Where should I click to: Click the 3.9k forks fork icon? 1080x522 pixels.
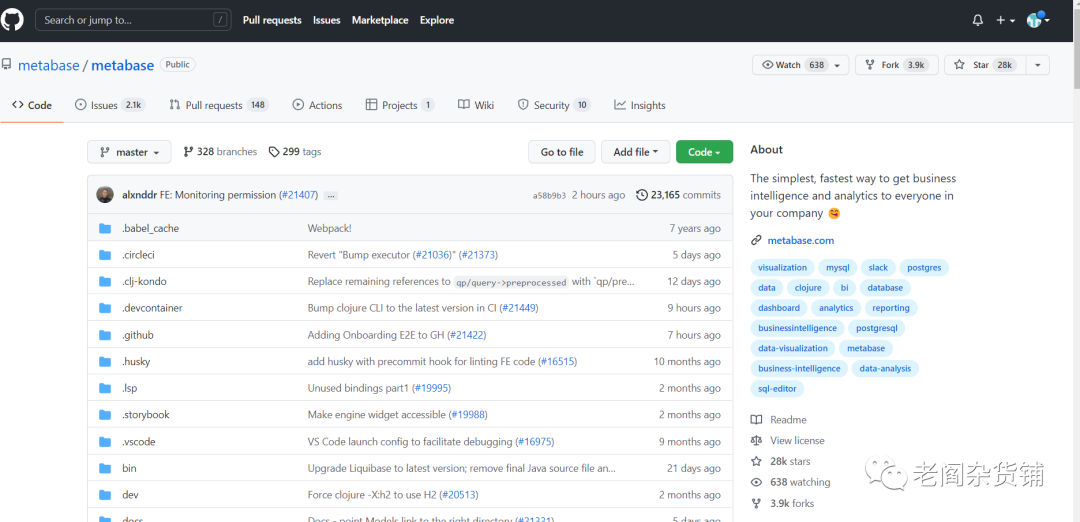tap(756, 503)
